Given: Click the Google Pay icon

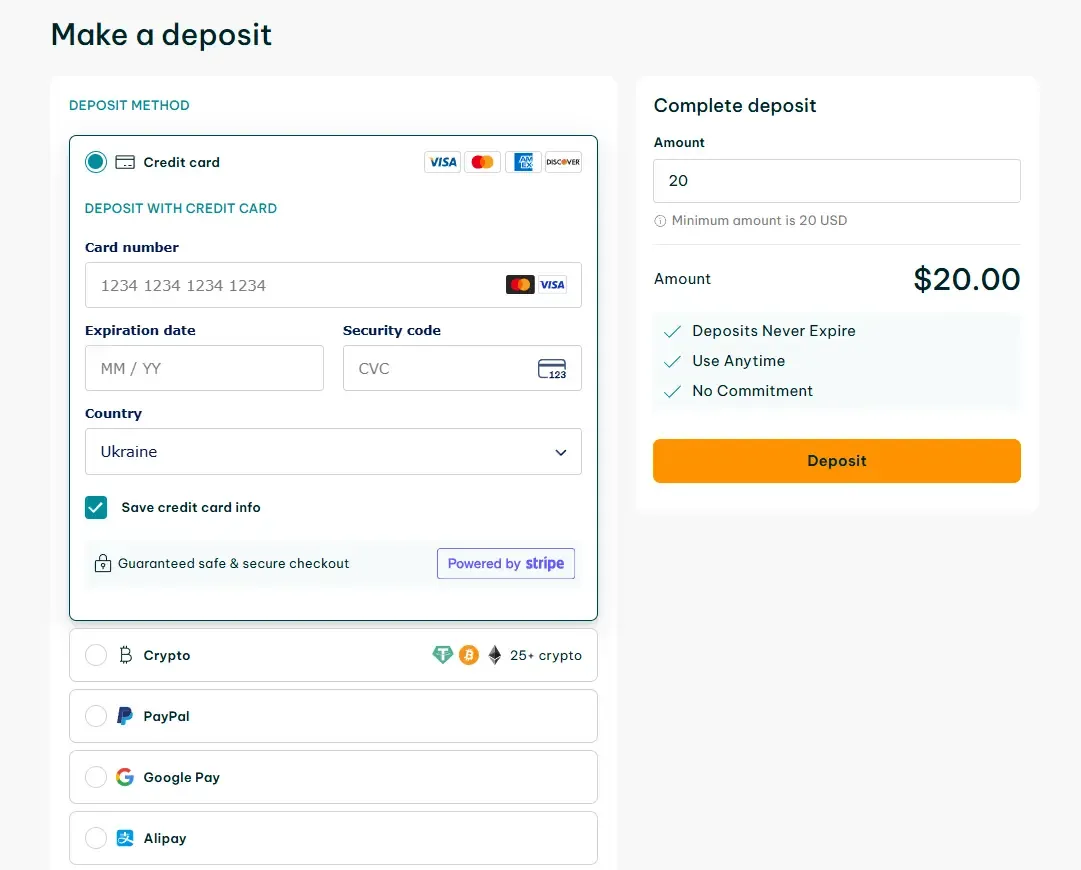Looking at the screenshot, I should point(123,777).
